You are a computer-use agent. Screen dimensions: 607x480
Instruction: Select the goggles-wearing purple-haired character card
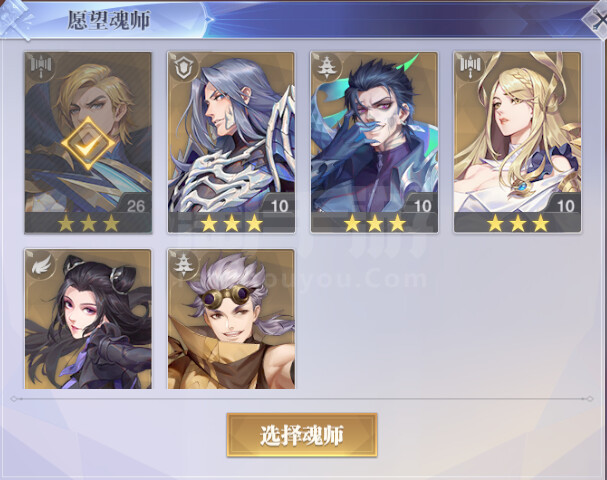point(231,319)
